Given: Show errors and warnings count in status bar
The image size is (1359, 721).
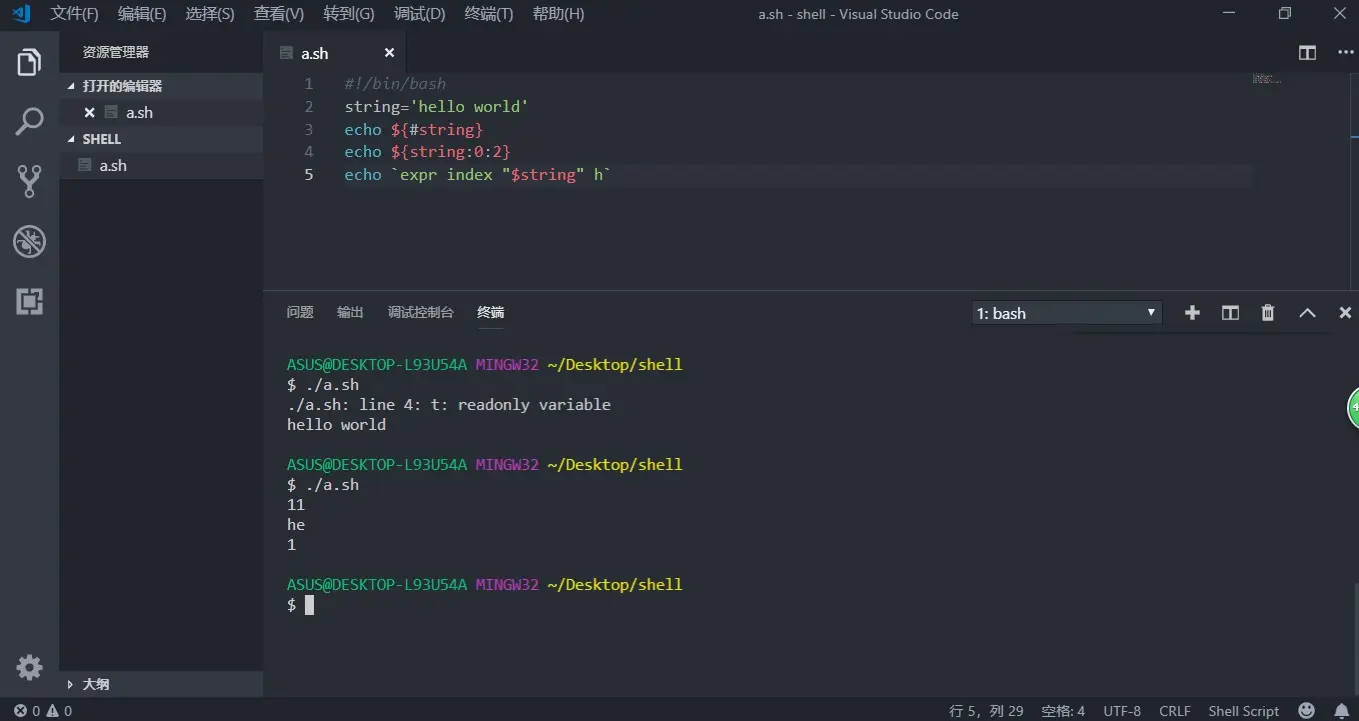Looking at the screenshot, I should tap(43, 711).
